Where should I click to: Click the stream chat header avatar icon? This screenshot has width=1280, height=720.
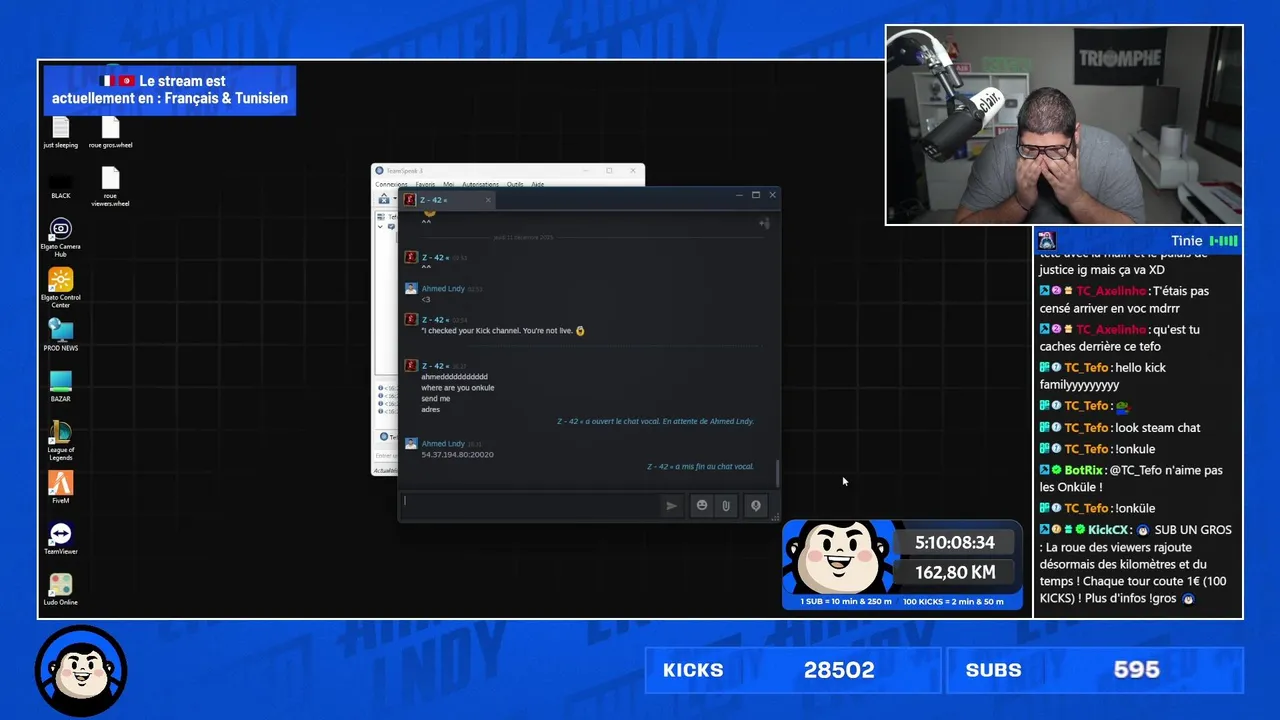(1047, 241)
